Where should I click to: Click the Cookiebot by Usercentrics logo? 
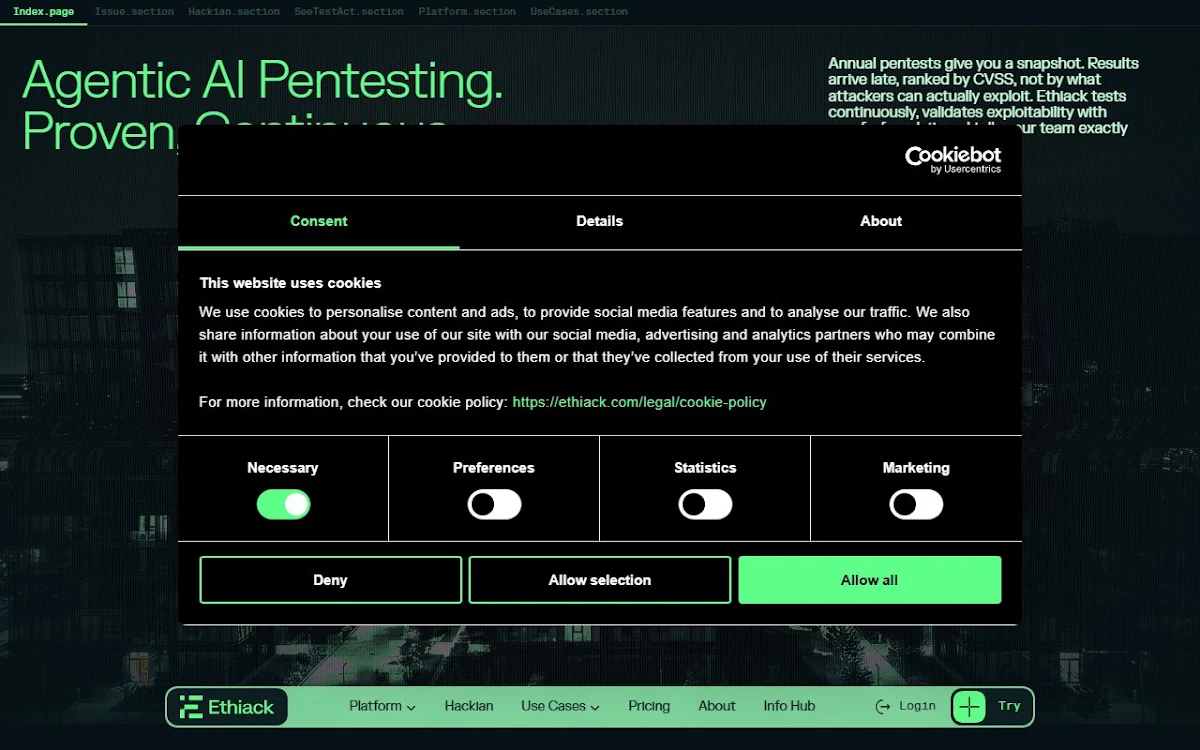click(x=952, y=159)
